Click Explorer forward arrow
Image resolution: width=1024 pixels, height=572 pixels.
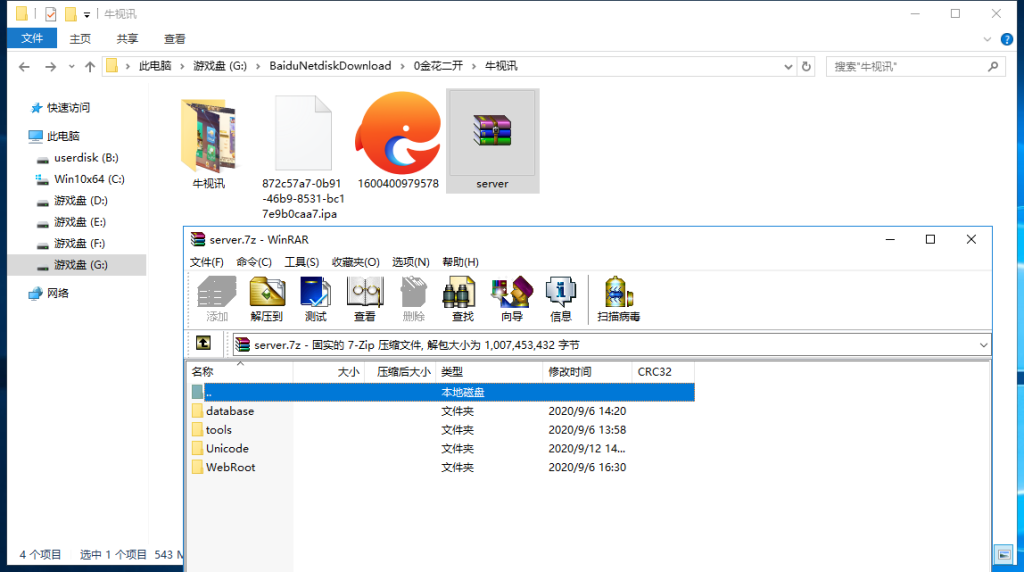click(x=50, y=67)
